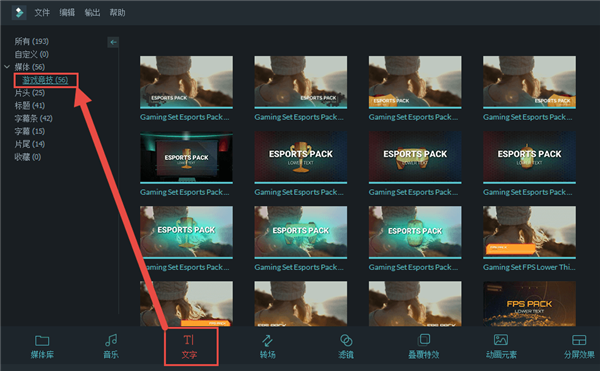This screenshot has width=600, height=371.
Task: Select the 收藏 (0) favorites category
Action: click(28, 157)
